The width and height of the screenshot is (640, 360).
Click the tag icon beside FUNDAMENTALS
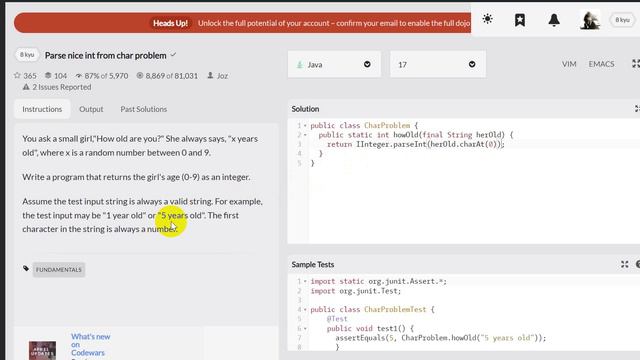[x=26, y=268]
